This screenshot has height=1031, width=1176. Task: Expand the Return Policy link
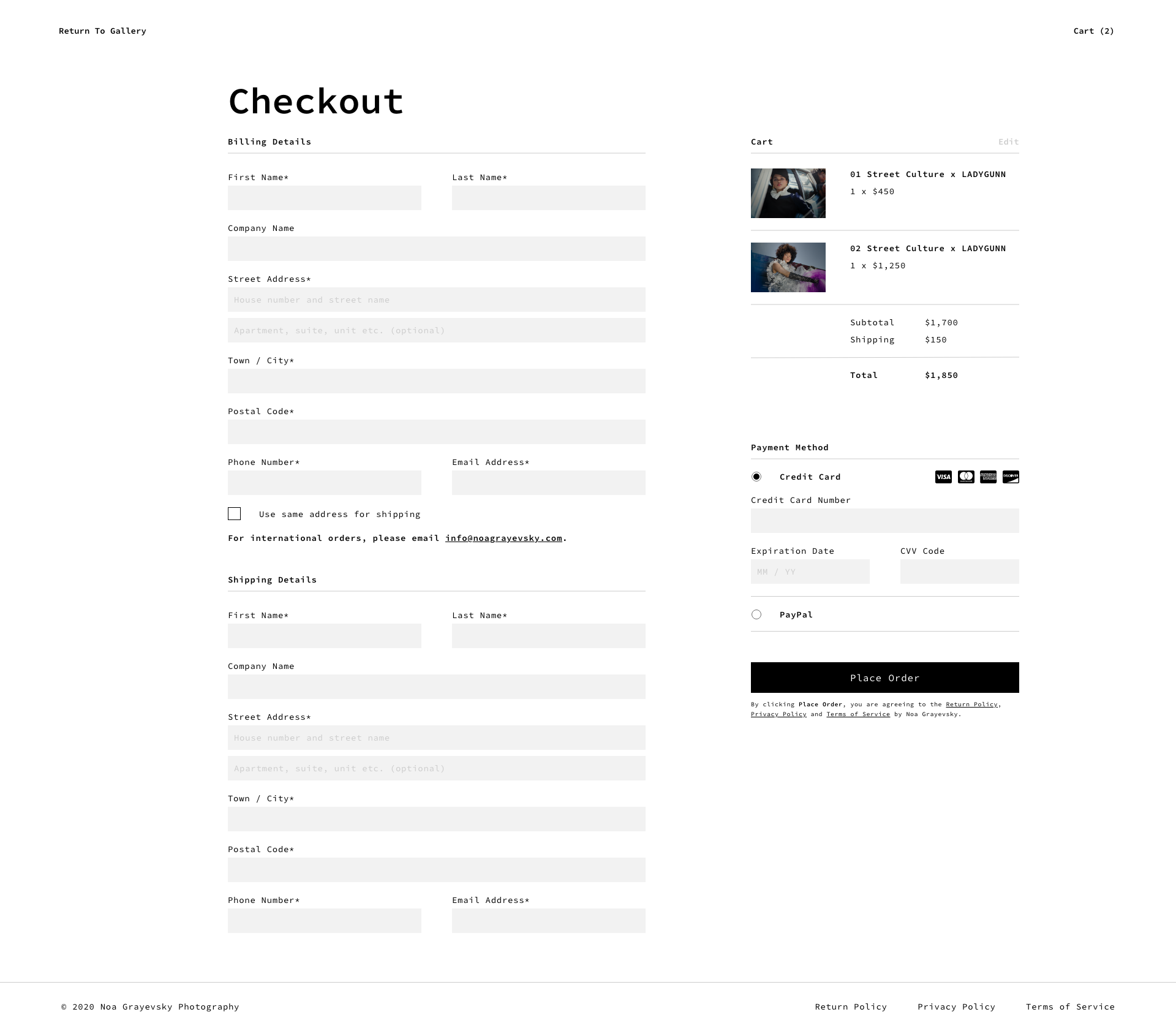coord(972,704)
